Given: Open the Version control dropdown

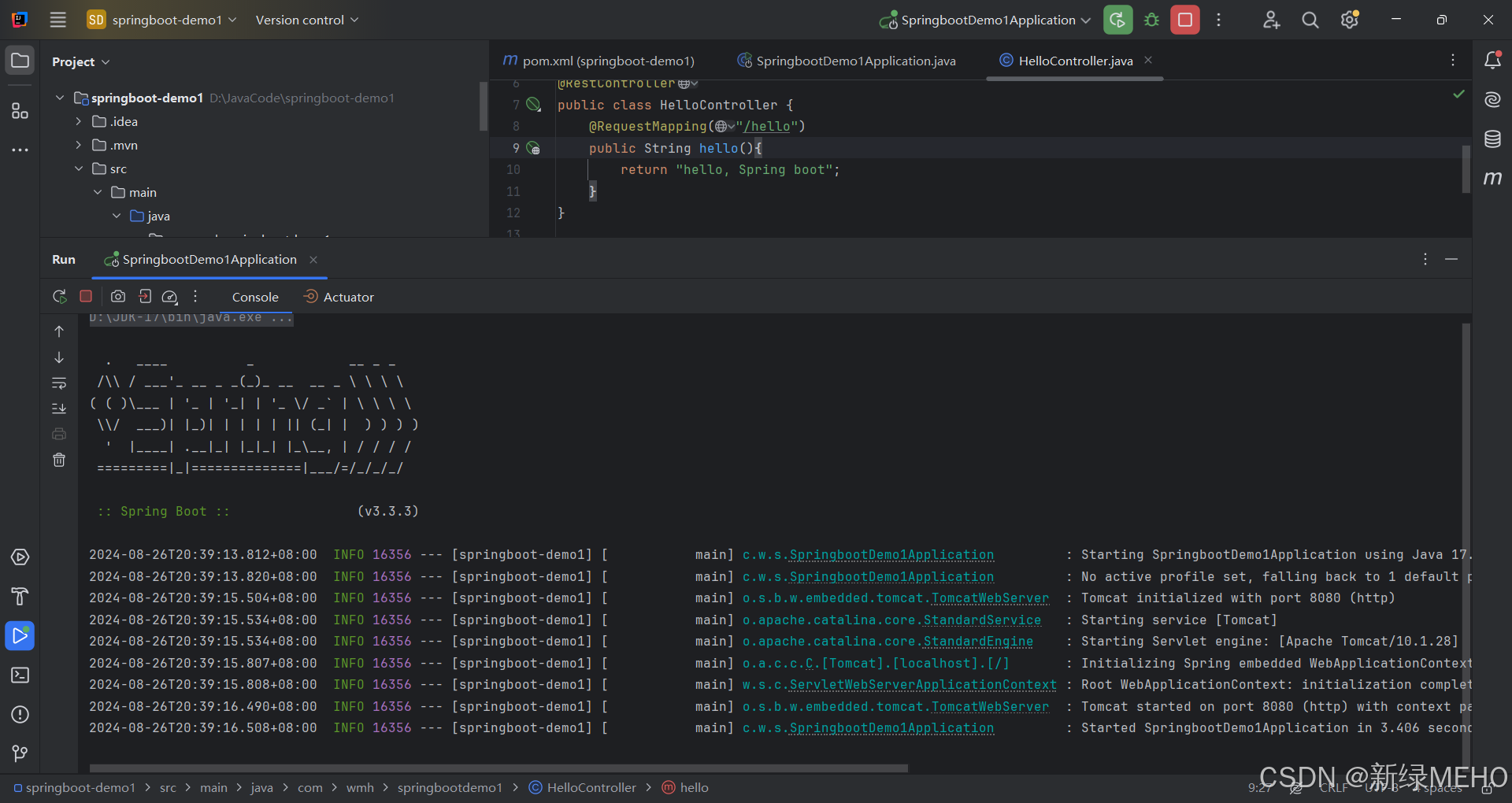Looking at the screenshot, I should [x=307, y=20].
